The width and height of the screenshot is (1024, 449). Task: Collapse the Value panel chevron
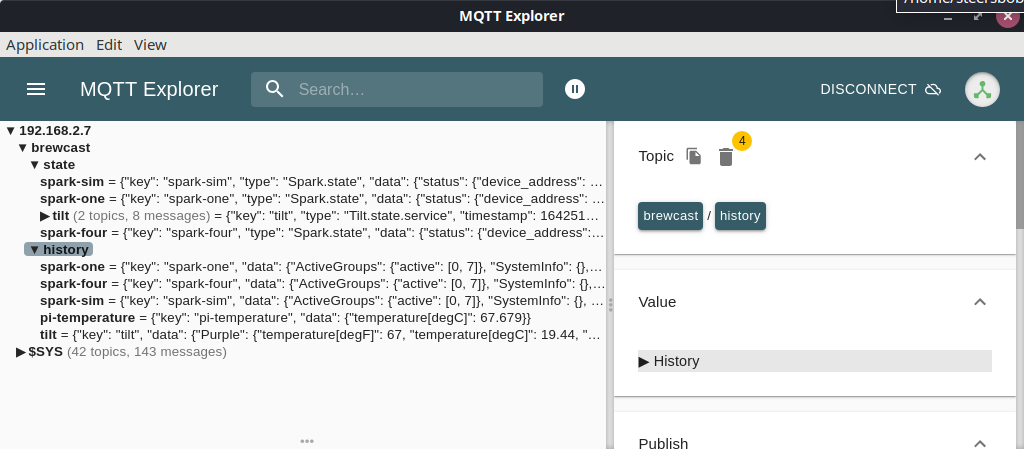(x=980, y=302)
